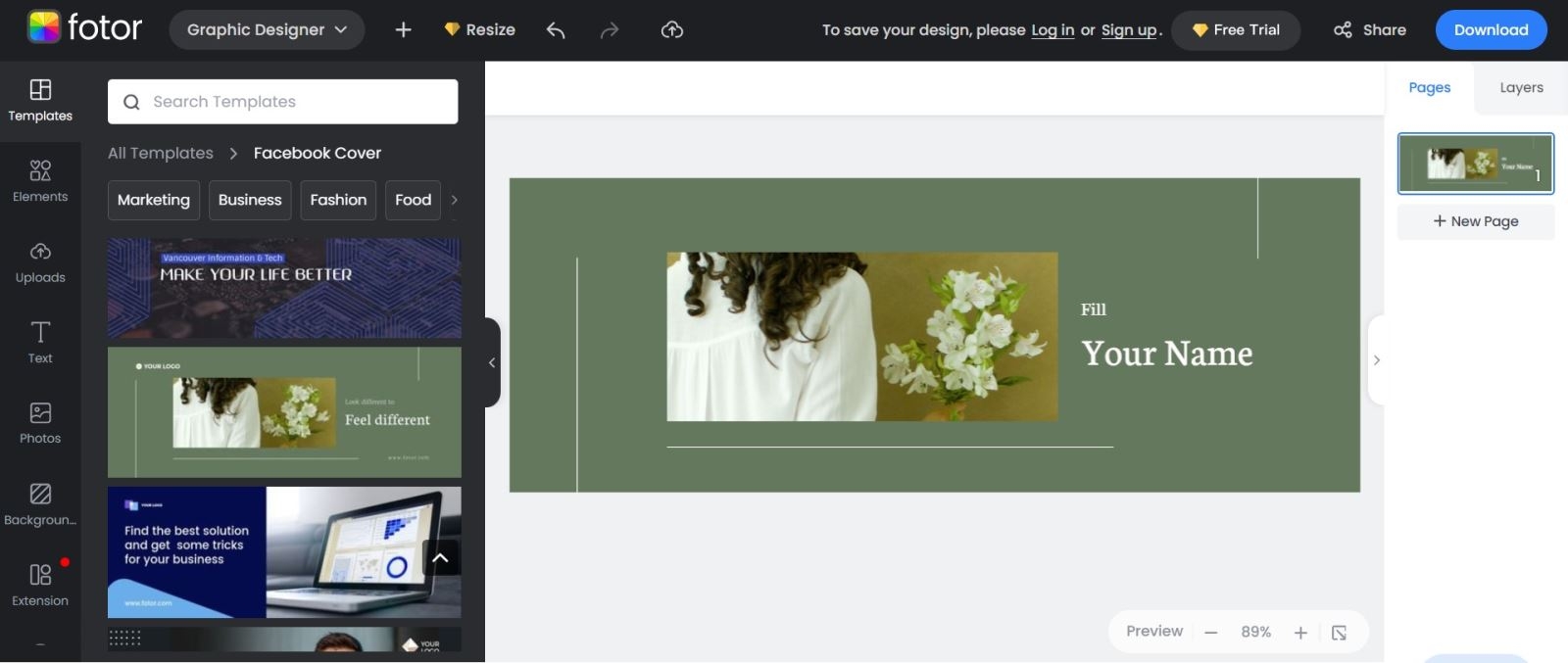Click the undo arrow icon
Viewport: 1568px width, 663px height.
click(556, 30)
